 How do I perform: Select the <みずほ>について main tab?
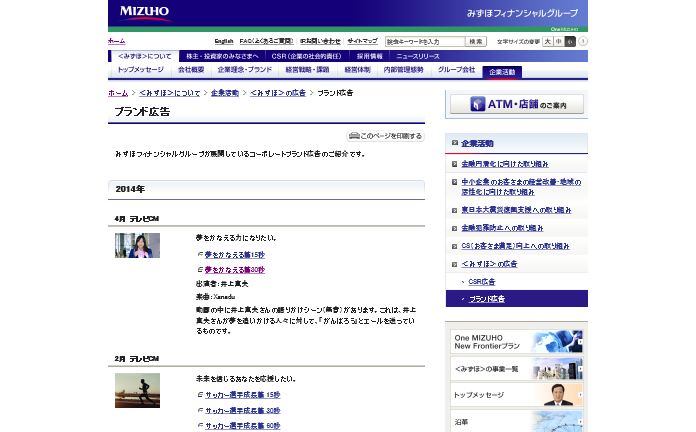[x=145, y=56]
